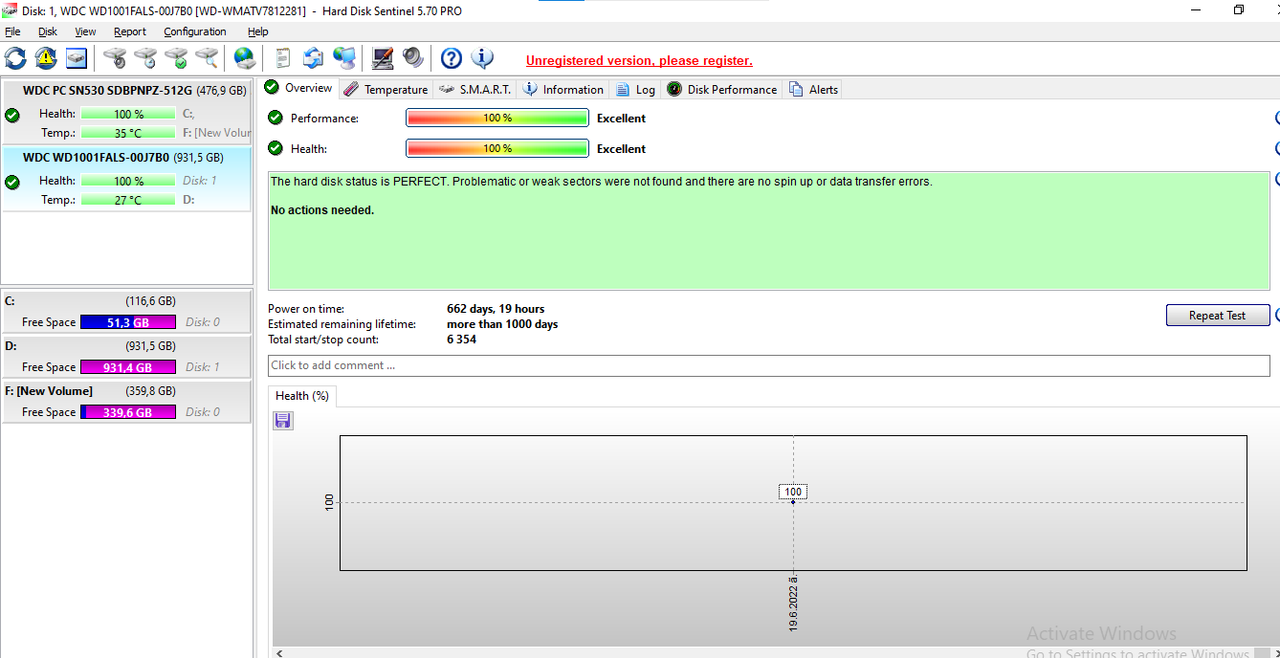Click the blue disk panel toolbar icon

pos(77,58)
